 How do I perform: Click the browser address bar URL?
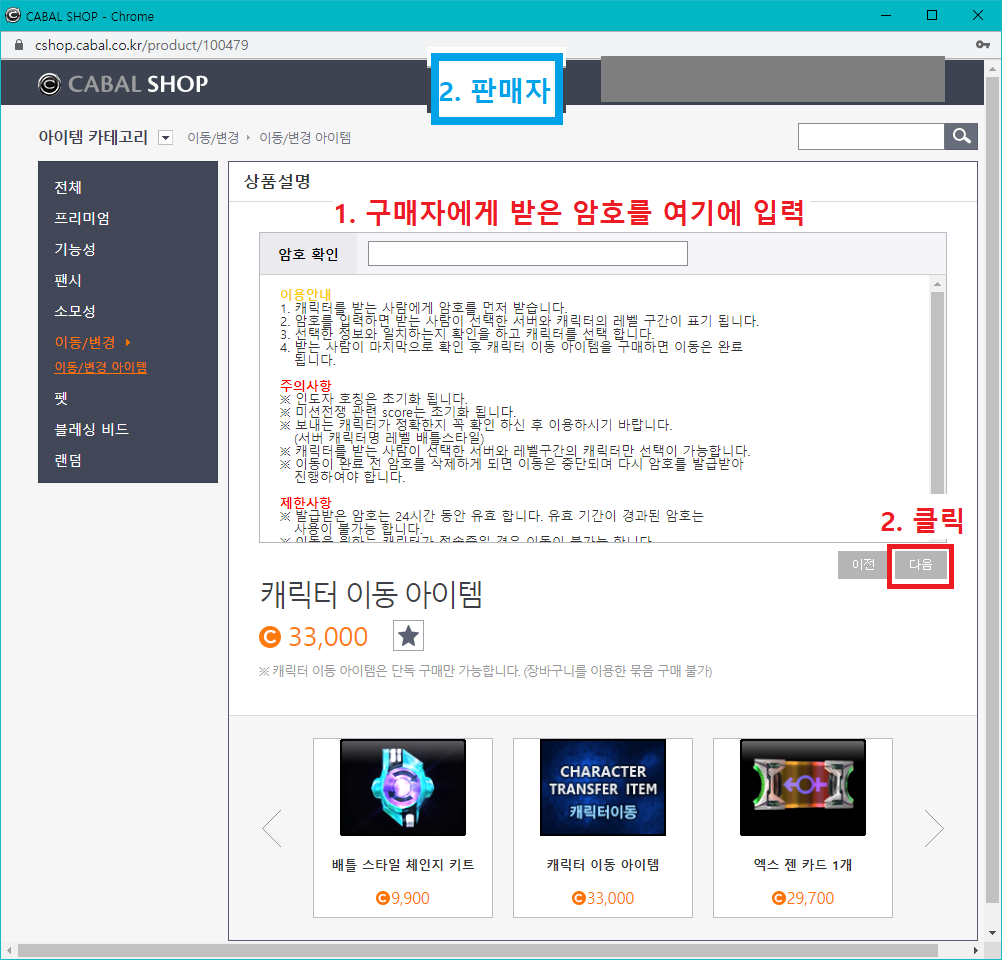tap(142, 45)
